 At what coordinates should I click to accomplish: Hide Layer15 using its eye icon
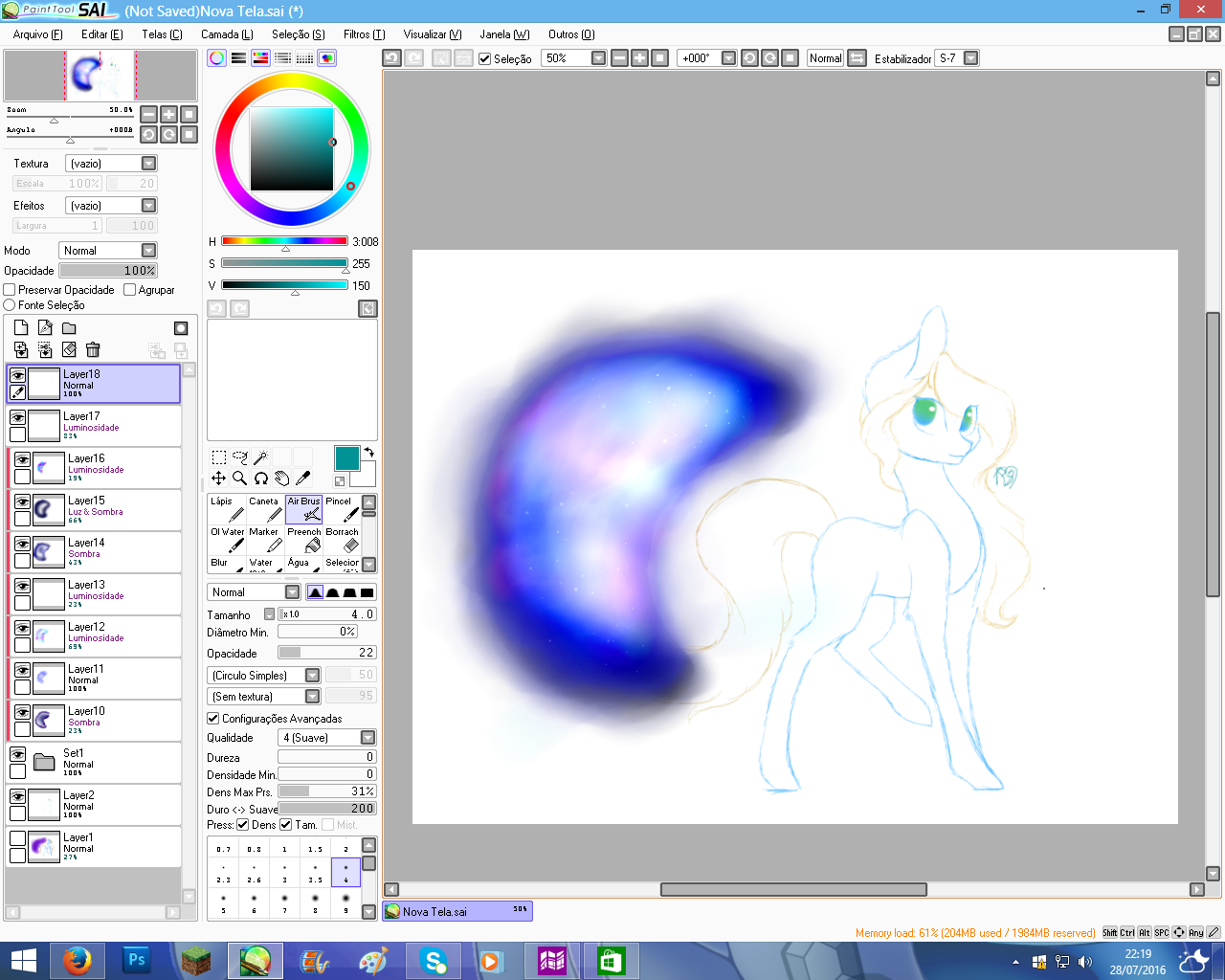click(22, 501)
